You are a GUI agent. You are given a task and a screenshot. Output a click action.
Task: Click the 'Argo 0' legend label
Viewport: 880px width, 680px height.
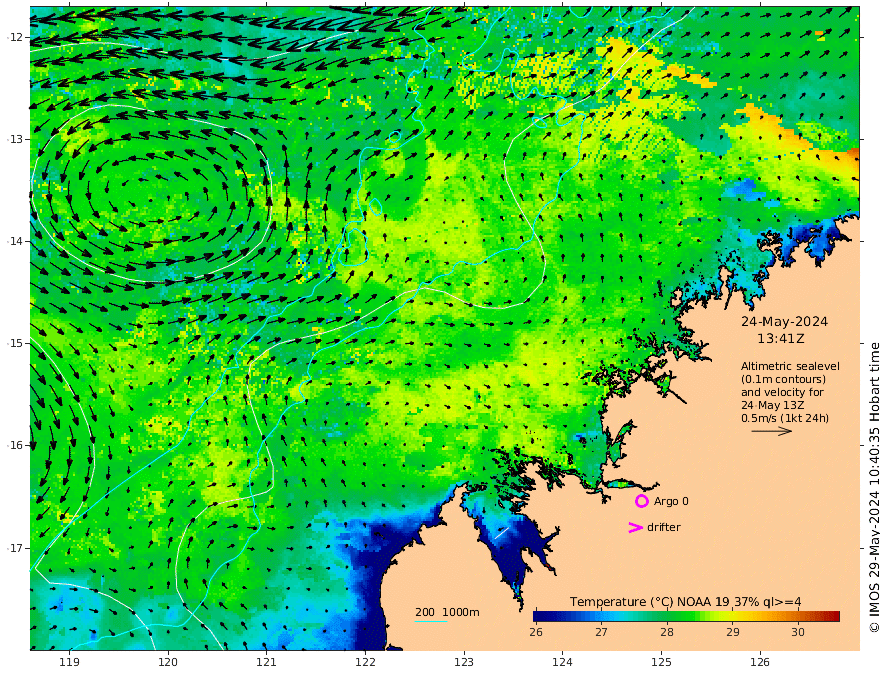coord(671,502)
